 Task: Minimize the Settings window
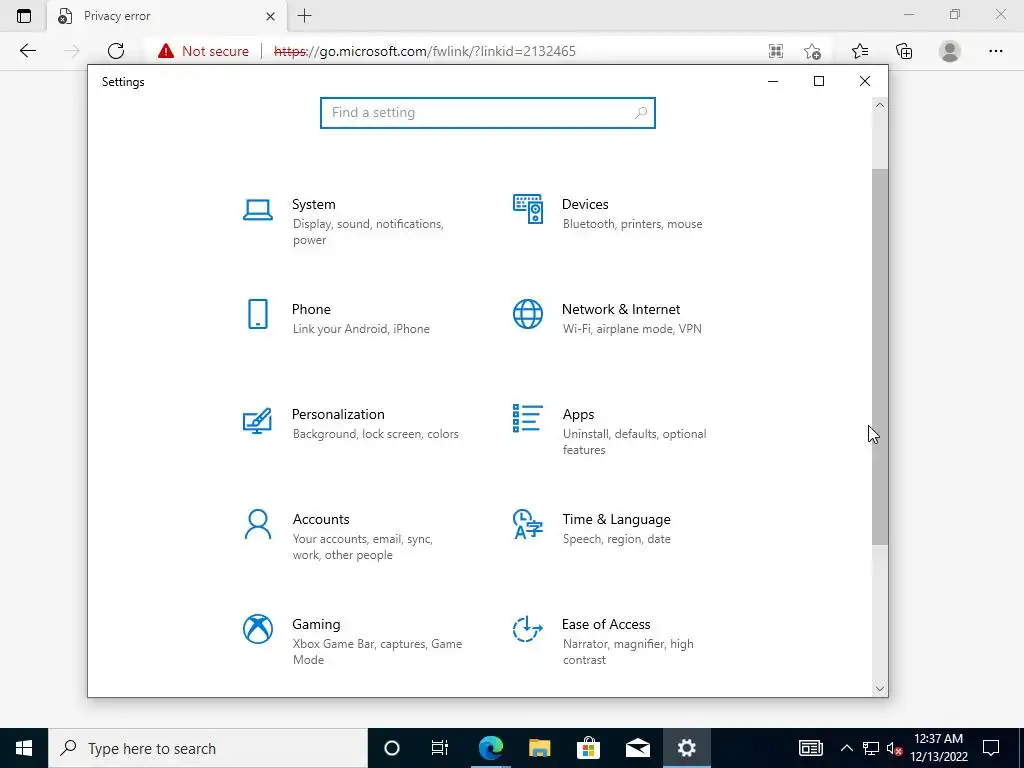click(x=773, y=81)
